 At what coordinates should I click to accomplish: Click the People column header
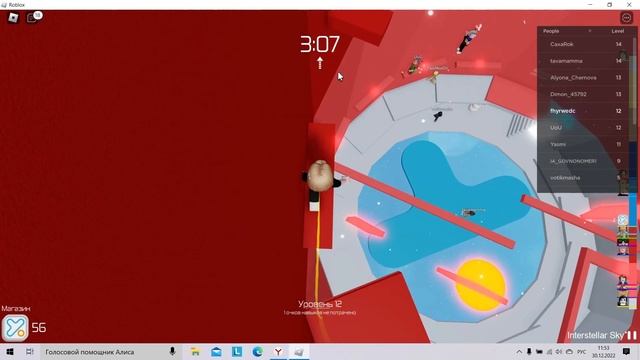[x=551, y=31]
